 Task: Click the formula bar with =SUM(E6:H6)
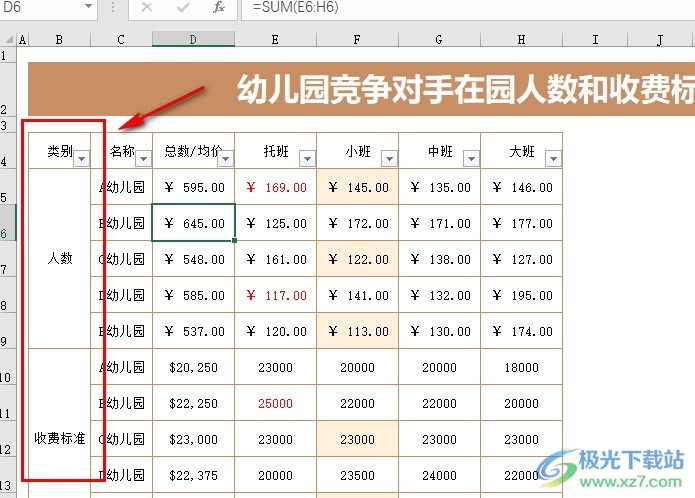pyautogui.click(x=468, y=7)
